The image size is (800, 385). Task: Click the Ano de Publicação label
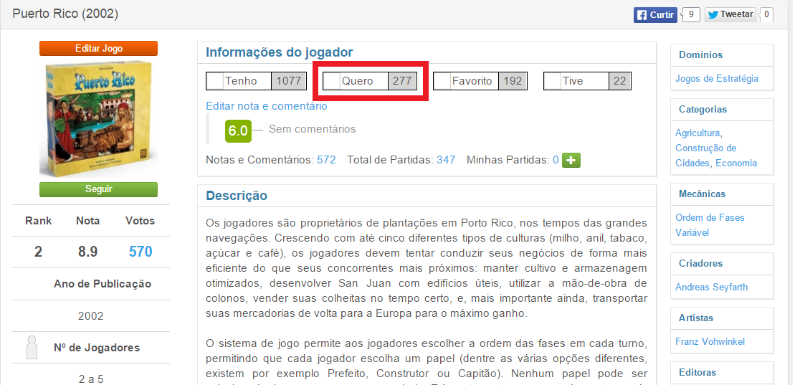pyautogui.click(x=103, y=284)
